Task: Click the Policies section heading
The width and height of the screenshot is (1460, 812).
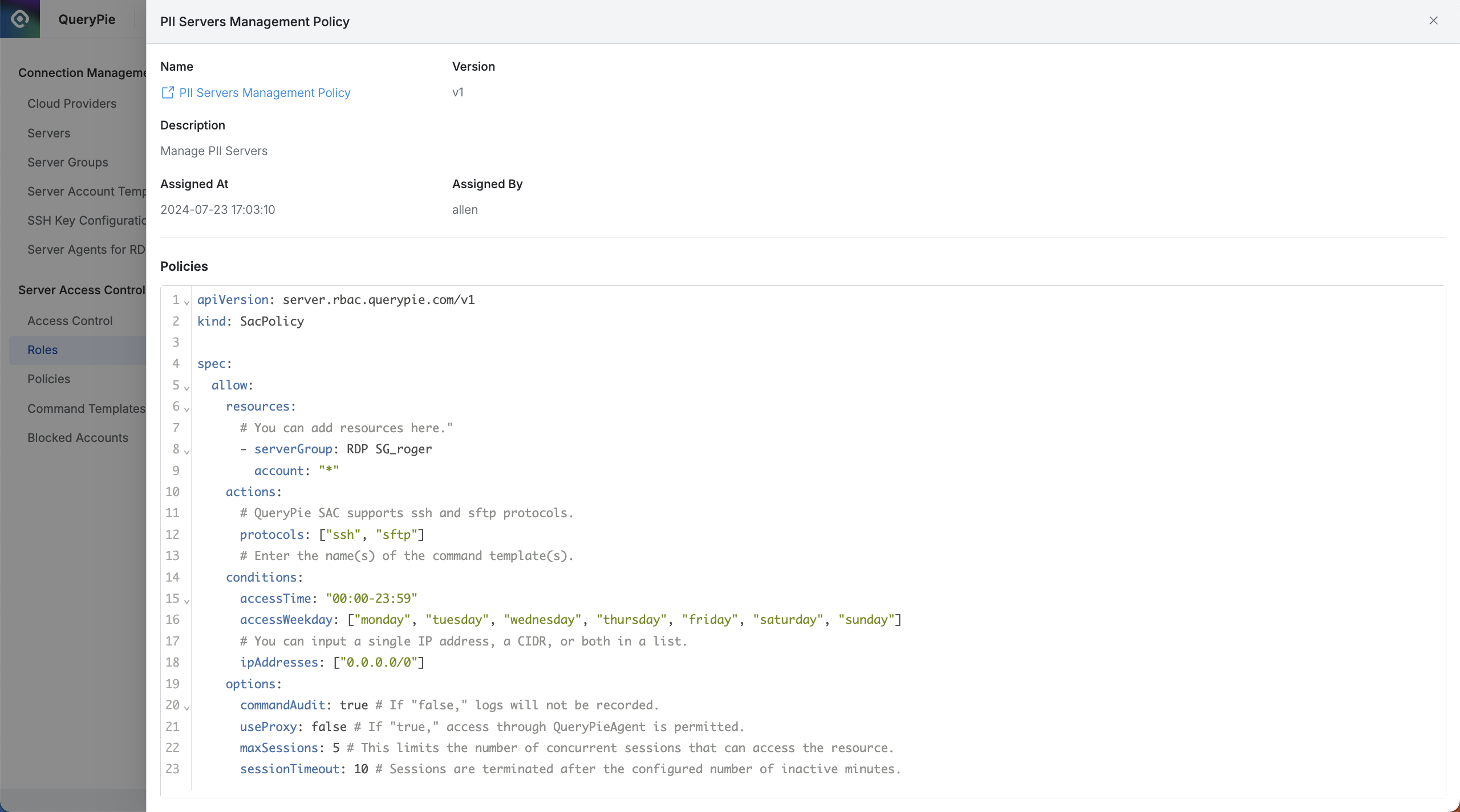Action: pyautogui.click(x=184, y=266)
